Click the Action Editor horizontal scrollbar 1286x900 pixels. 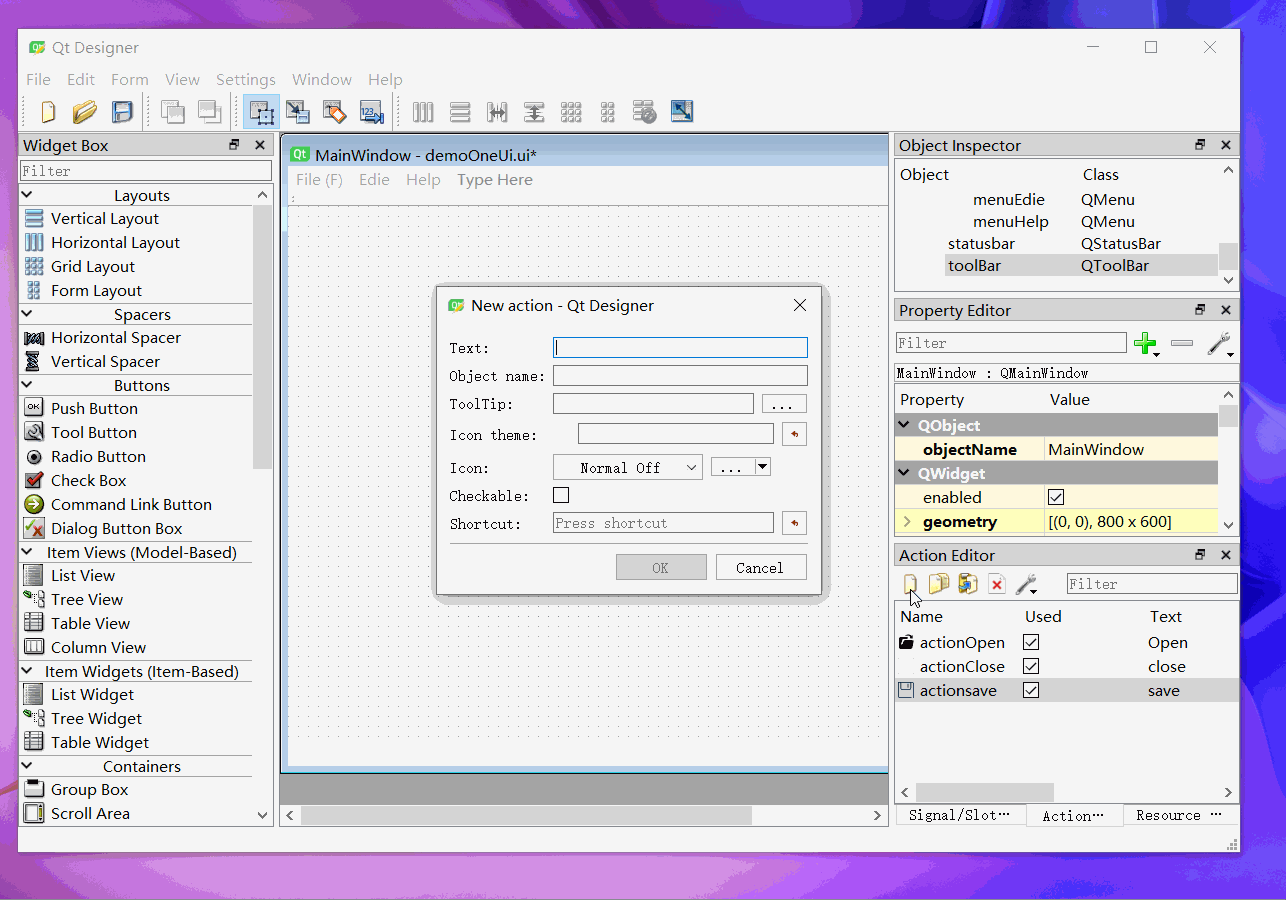(x=985, y=792)
